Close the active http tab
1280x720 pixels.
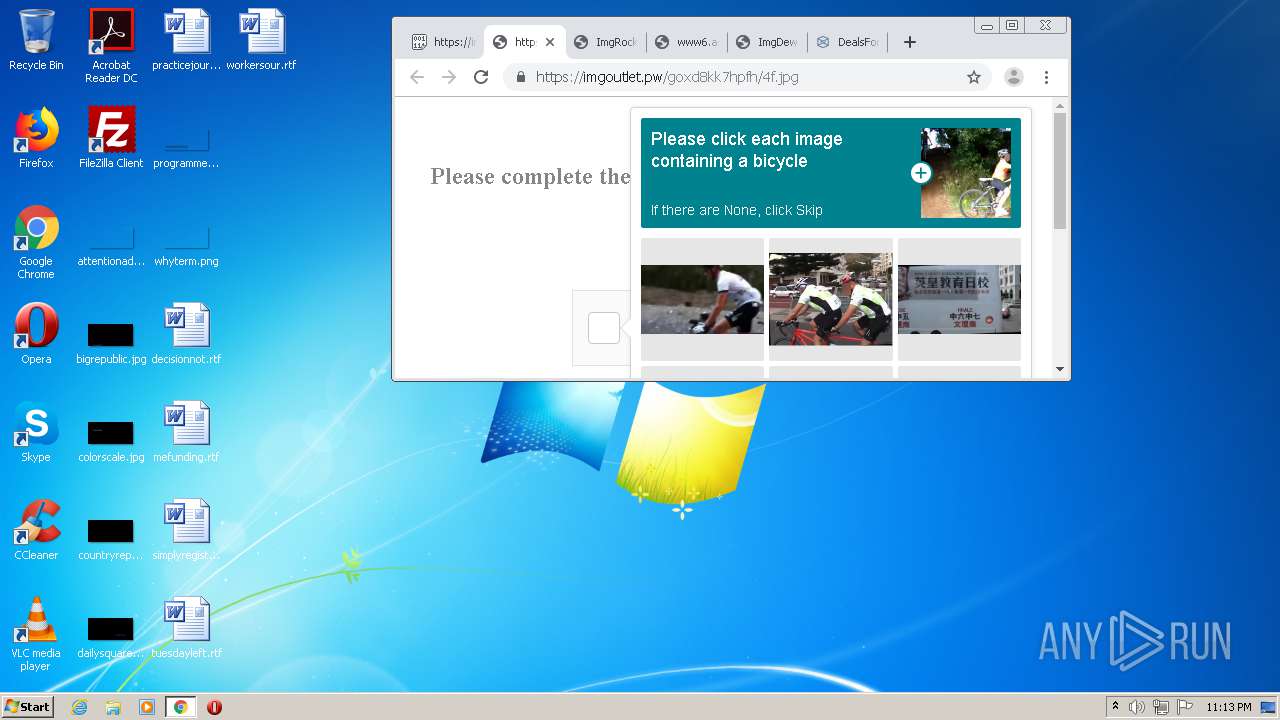pyautogui.click(x=549, y=42)
